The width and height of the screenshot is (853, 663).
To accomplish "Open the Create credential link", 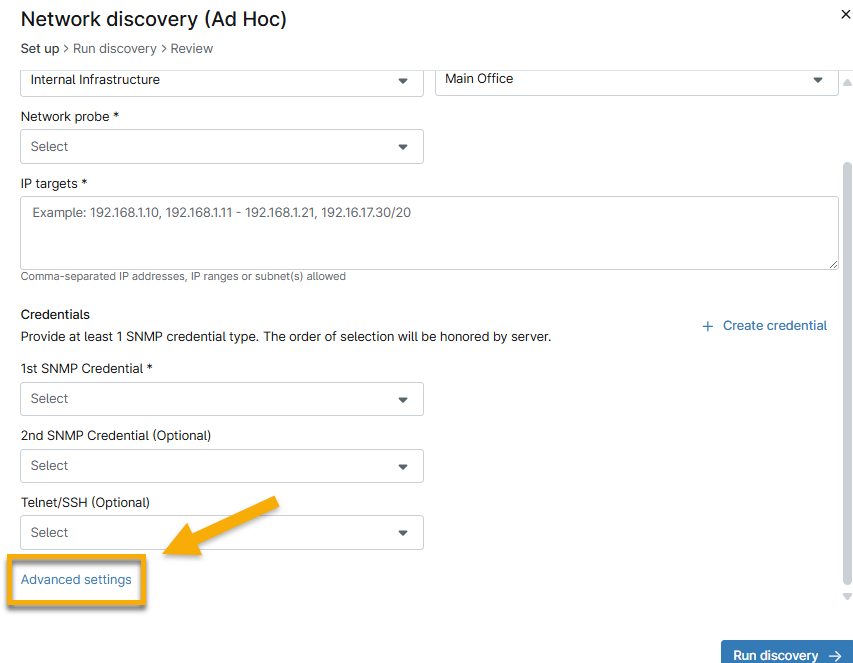I will [774, 326].
